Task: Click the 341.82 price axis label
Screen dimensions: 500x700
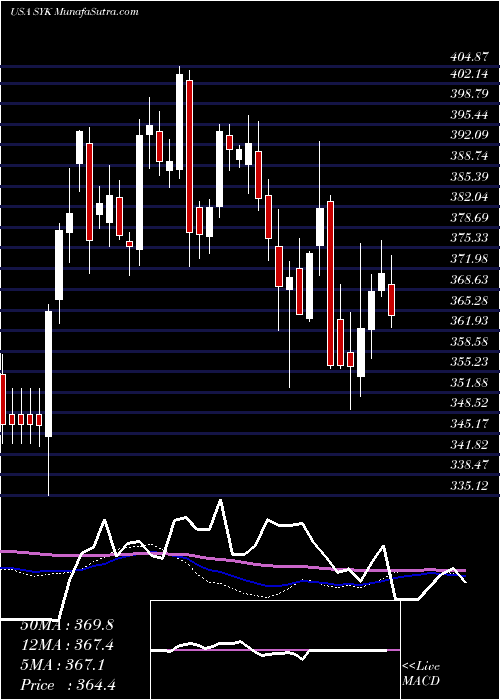Action: point(469,443)
